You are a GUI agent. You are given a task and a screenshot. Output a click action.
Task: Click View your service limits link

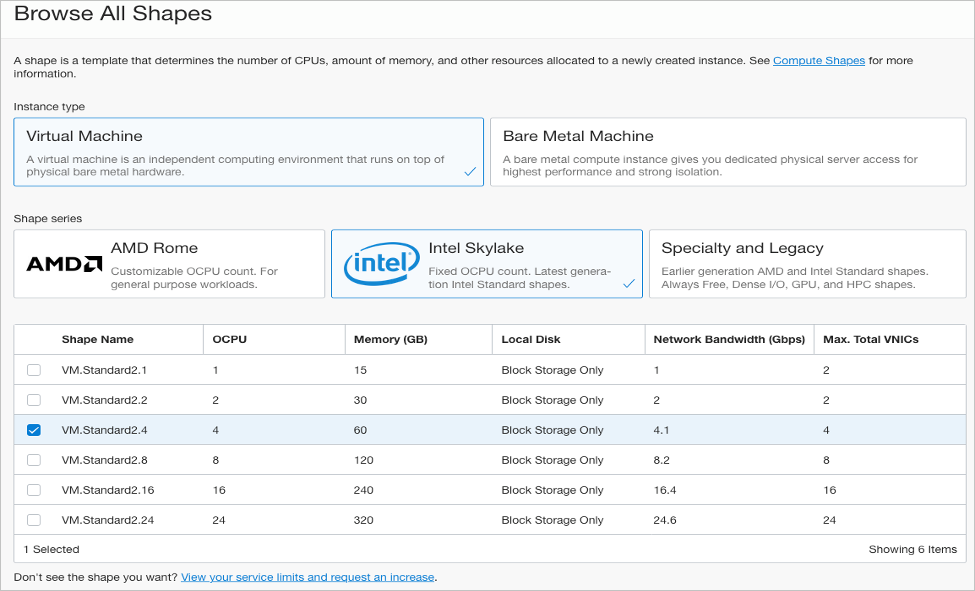coord(307,577)
